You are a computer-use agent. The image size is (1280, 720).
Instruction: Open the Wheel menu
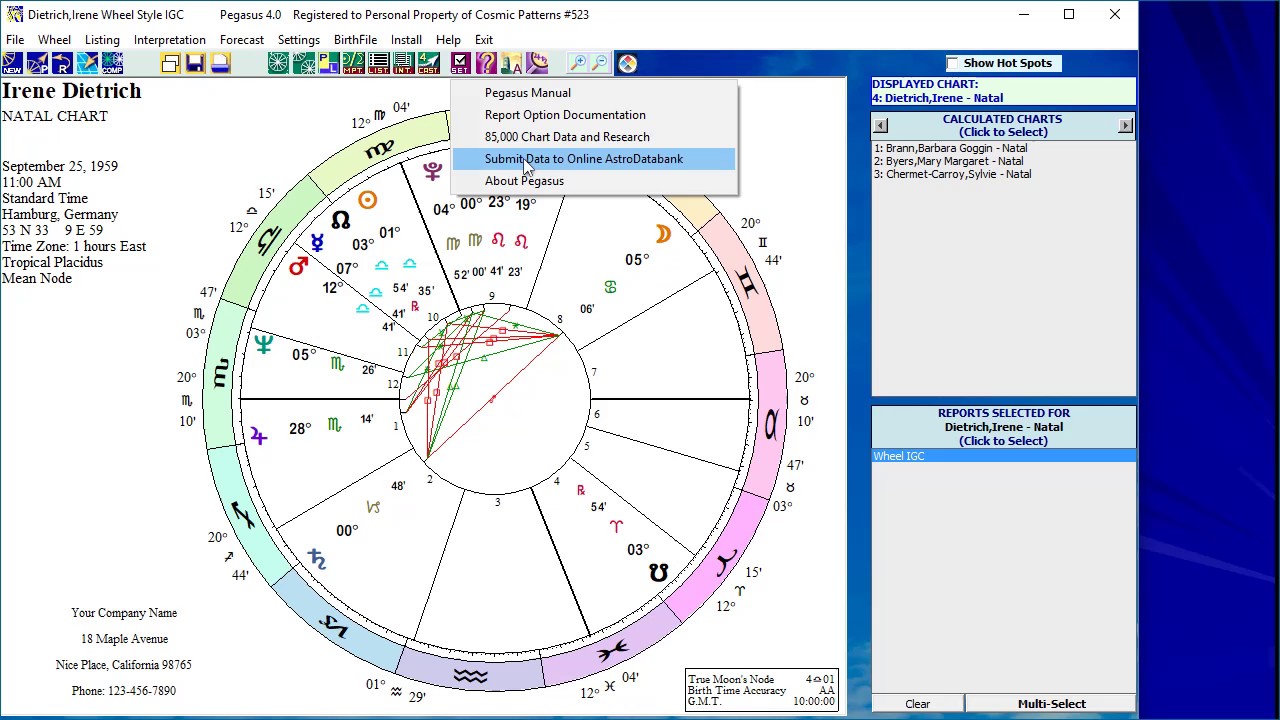[x=54, y=40]
